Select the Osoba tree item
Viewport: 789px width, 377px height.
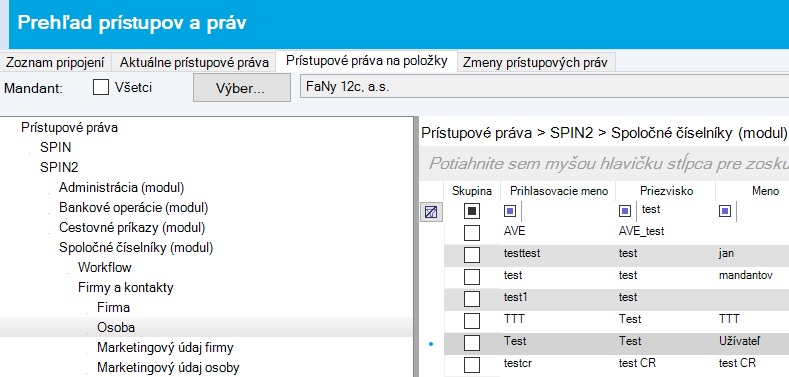[x=116, y=328]
